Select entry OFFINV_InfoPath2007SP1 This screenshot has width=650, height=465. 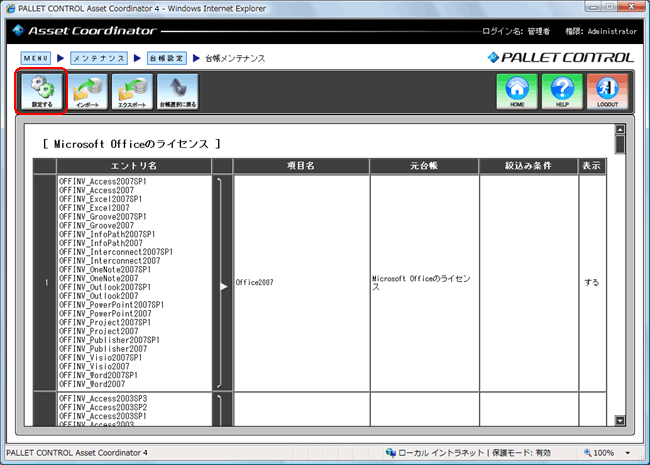click(x=107, y=234)
